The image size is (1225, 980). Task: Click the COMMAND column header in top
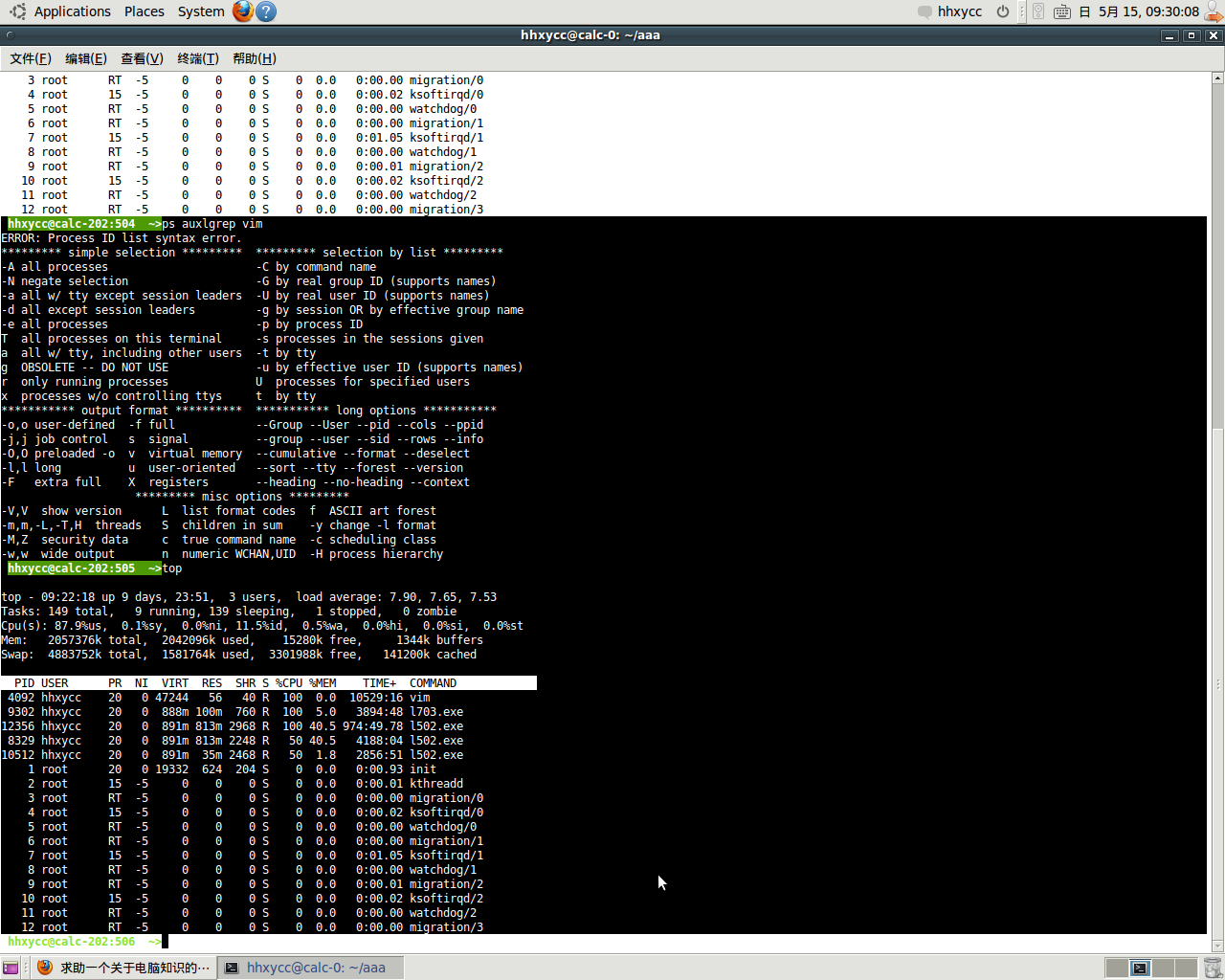[433, 683]
